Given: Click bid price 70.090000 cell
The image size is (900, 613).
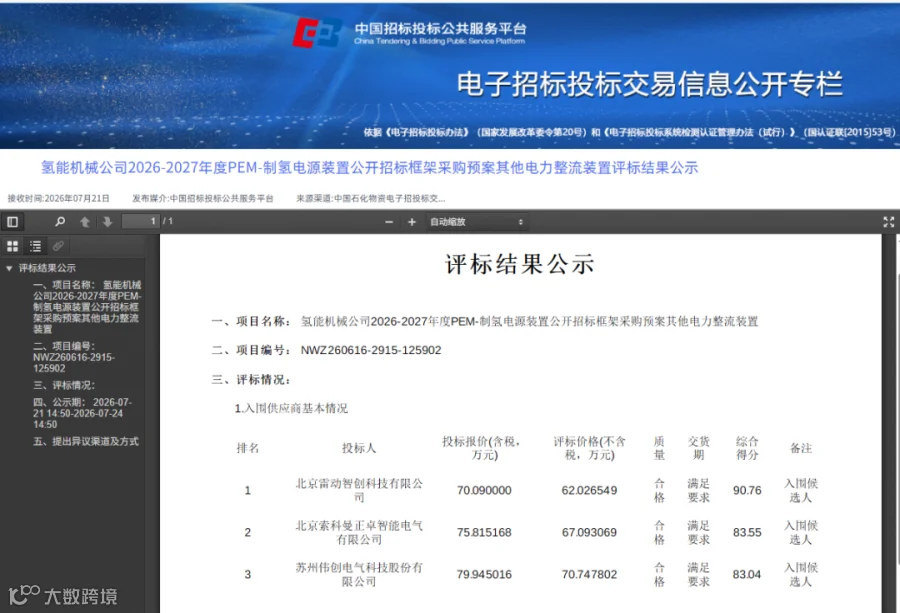Looking at the screenshot, I should [x=484, y=490].
